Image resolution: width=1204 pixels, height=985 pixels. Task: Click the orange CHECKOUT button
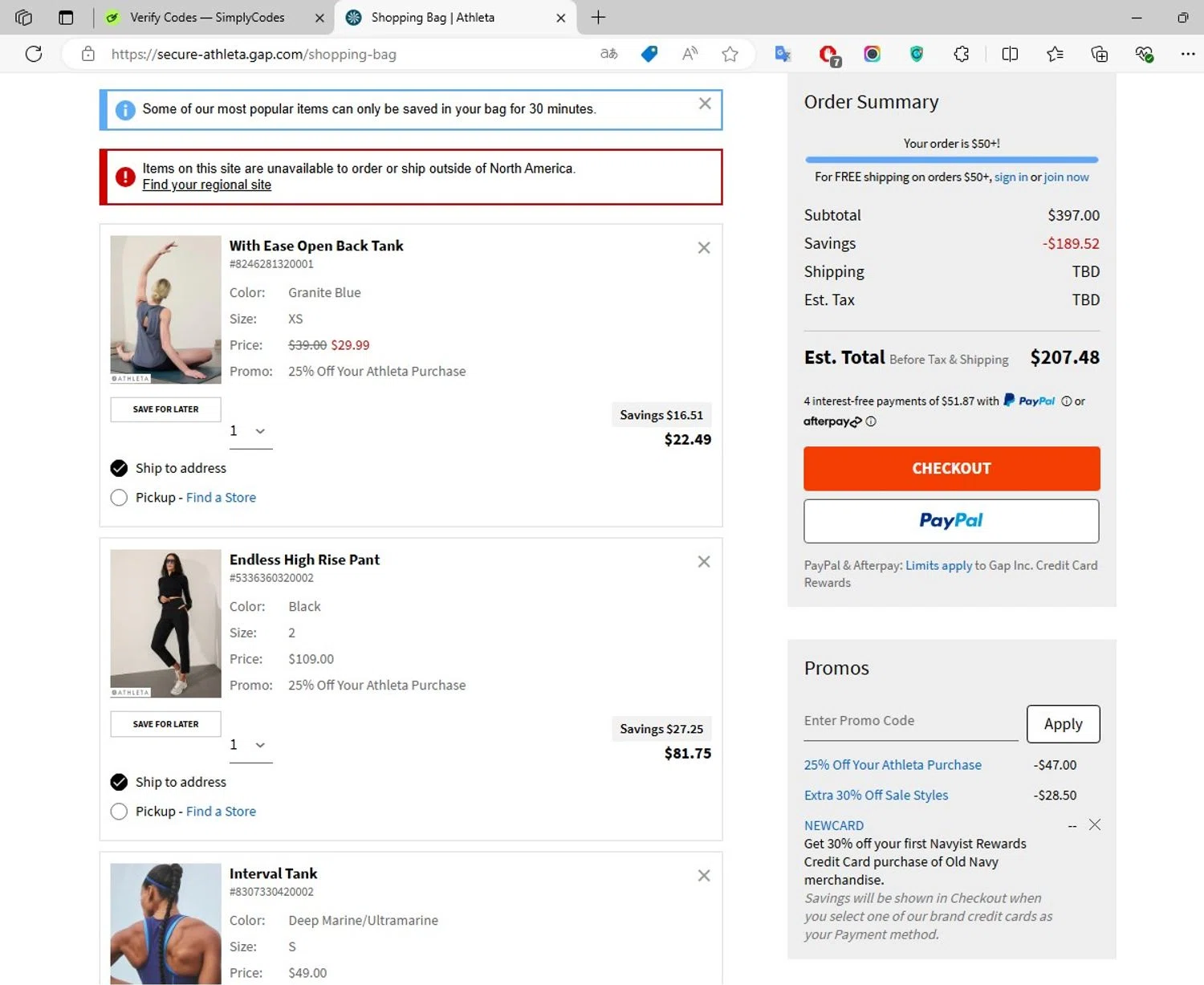pos(951,469)
